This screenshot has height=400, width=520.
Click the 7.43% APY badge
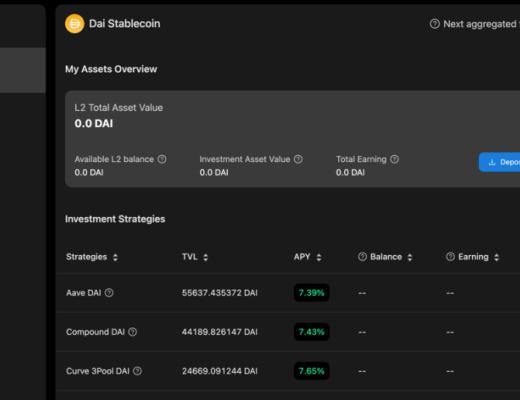pos(311,332)
